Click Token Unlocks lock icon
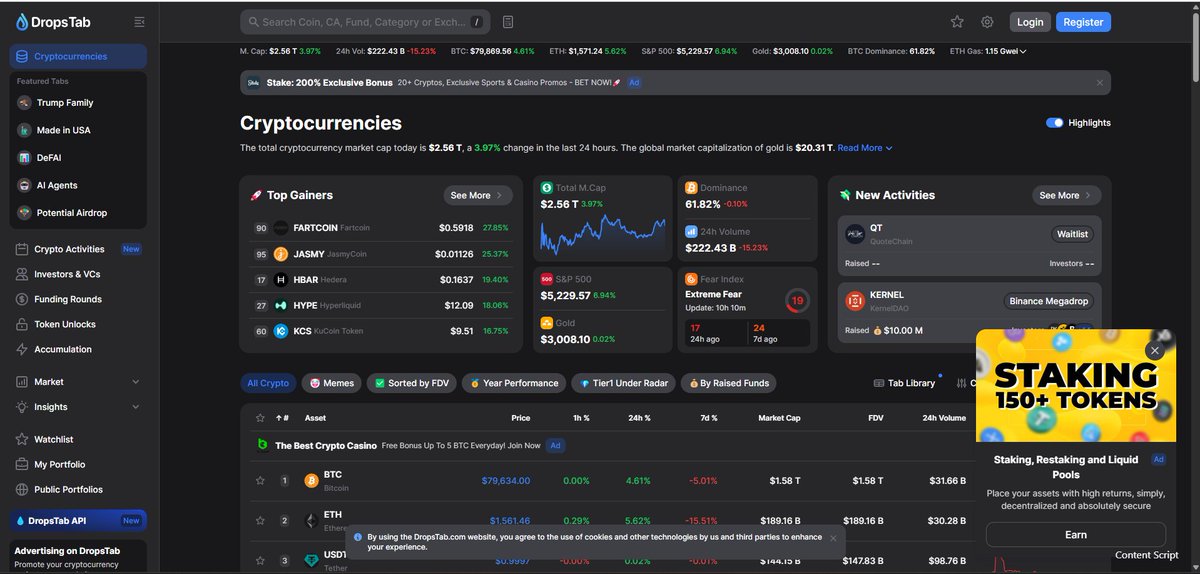The height and width of the screenshot is (574, 1200). pos(22,324)
